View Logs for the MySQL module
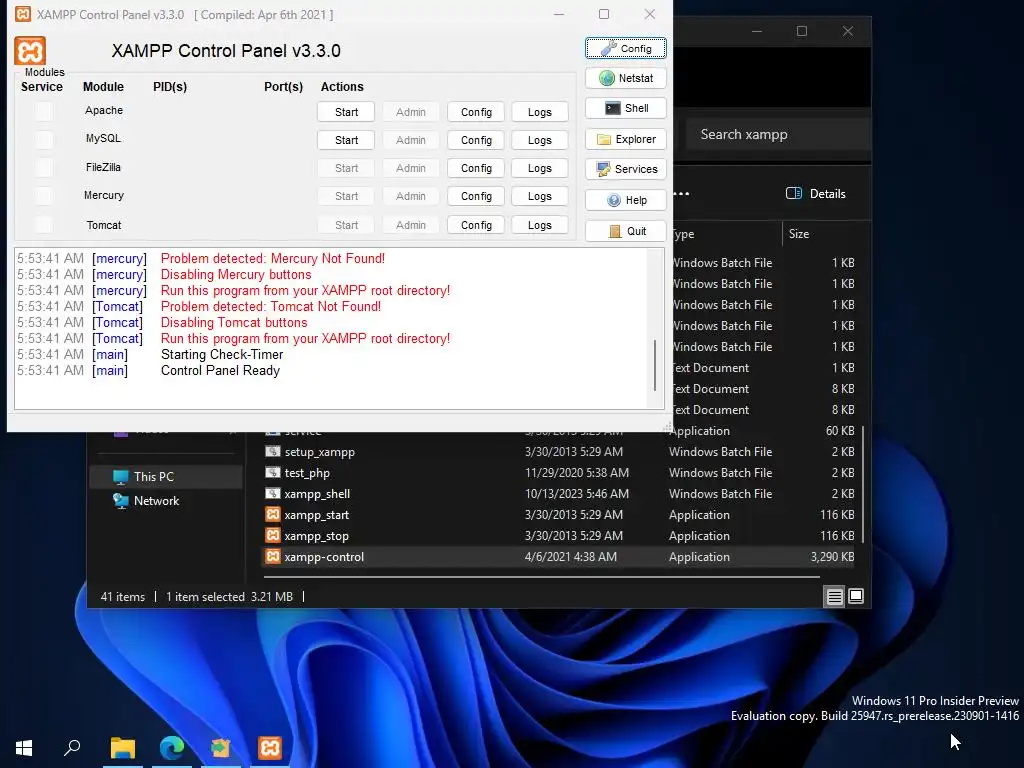1024x768 pixels. click(539, 140)
